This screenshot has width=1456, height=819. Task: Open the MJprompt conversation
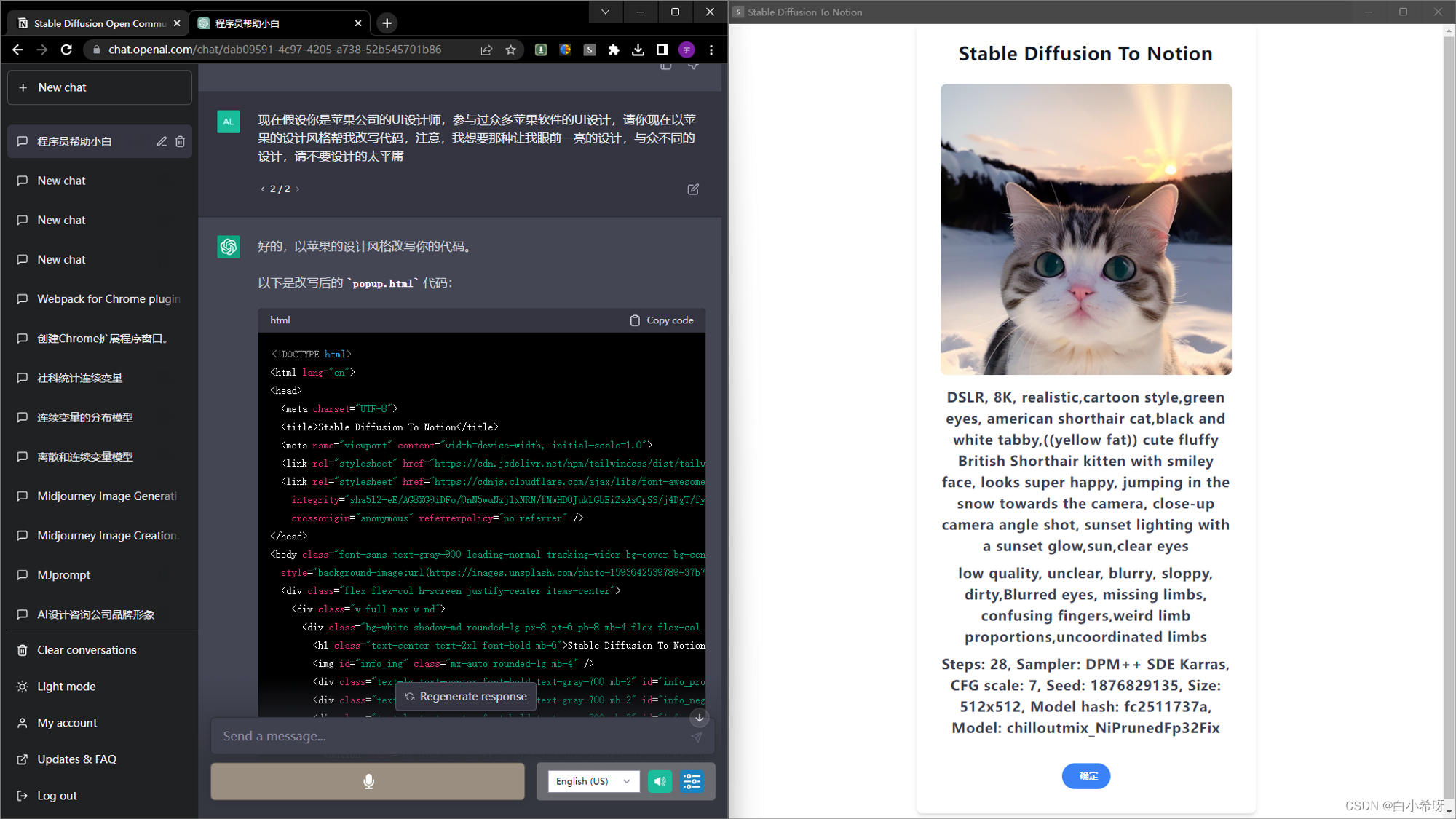(x=100, y=575)
